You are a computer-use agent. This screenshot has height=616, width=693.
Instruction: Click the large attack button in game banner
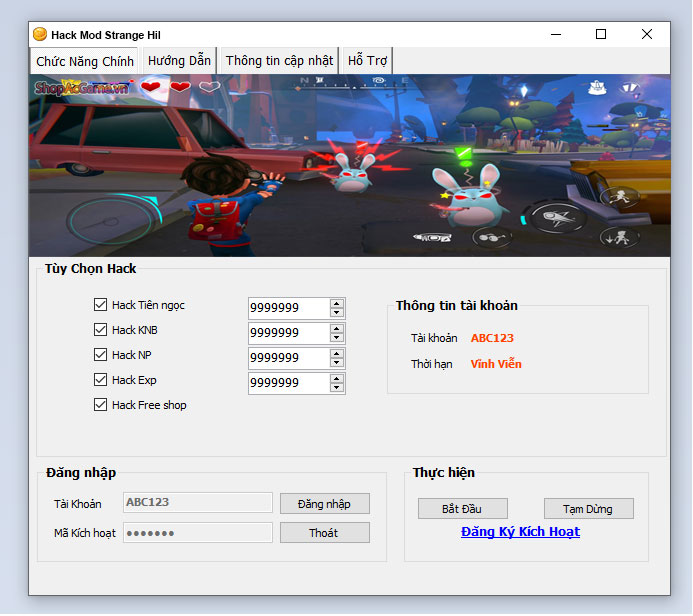552,217
